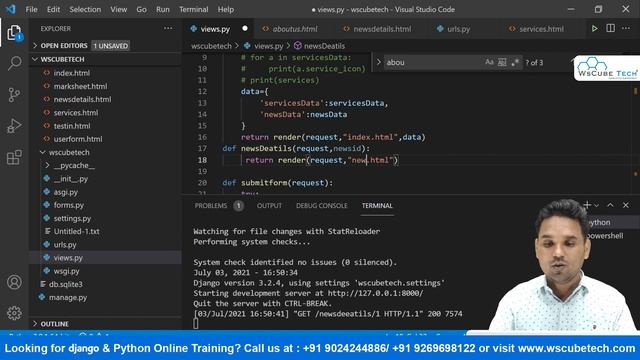Click the newsDeatils breadcrumb symbol
The width and height of the screenshot is (640, 360).
pyautogui.click(x=324, y=46)
